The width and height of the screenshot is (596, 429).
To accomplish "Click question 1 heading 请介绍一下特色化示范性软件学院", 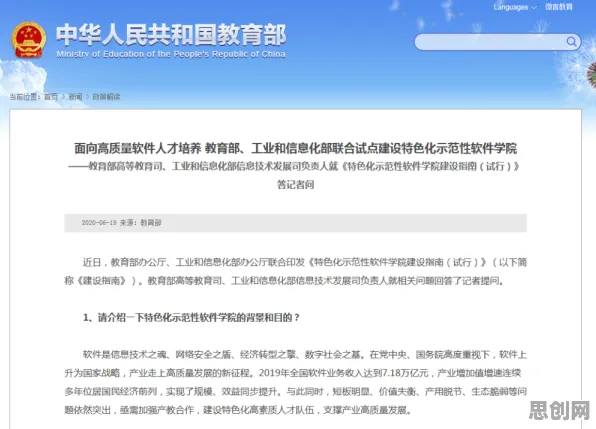I will pos(191,317).
